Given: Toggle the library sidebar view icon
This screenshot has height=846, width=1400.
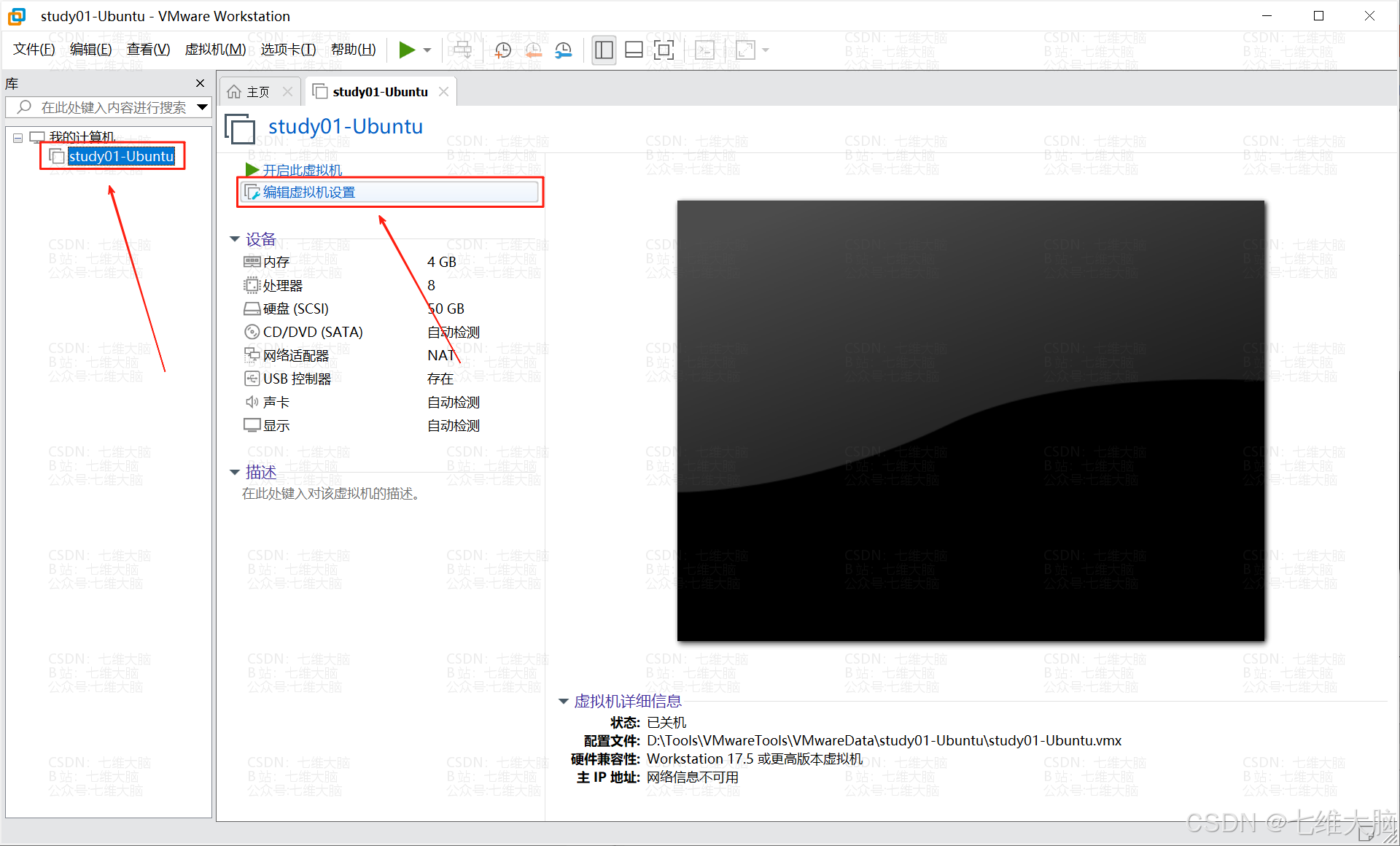Looking at the screenshot, I should (x=604, y=50).
